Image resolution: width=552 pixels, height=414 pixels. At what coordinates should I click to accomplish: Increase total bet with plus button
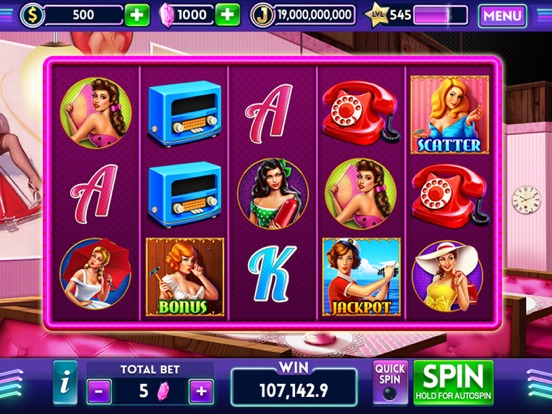pyautogui.click(x=201, y=391)
